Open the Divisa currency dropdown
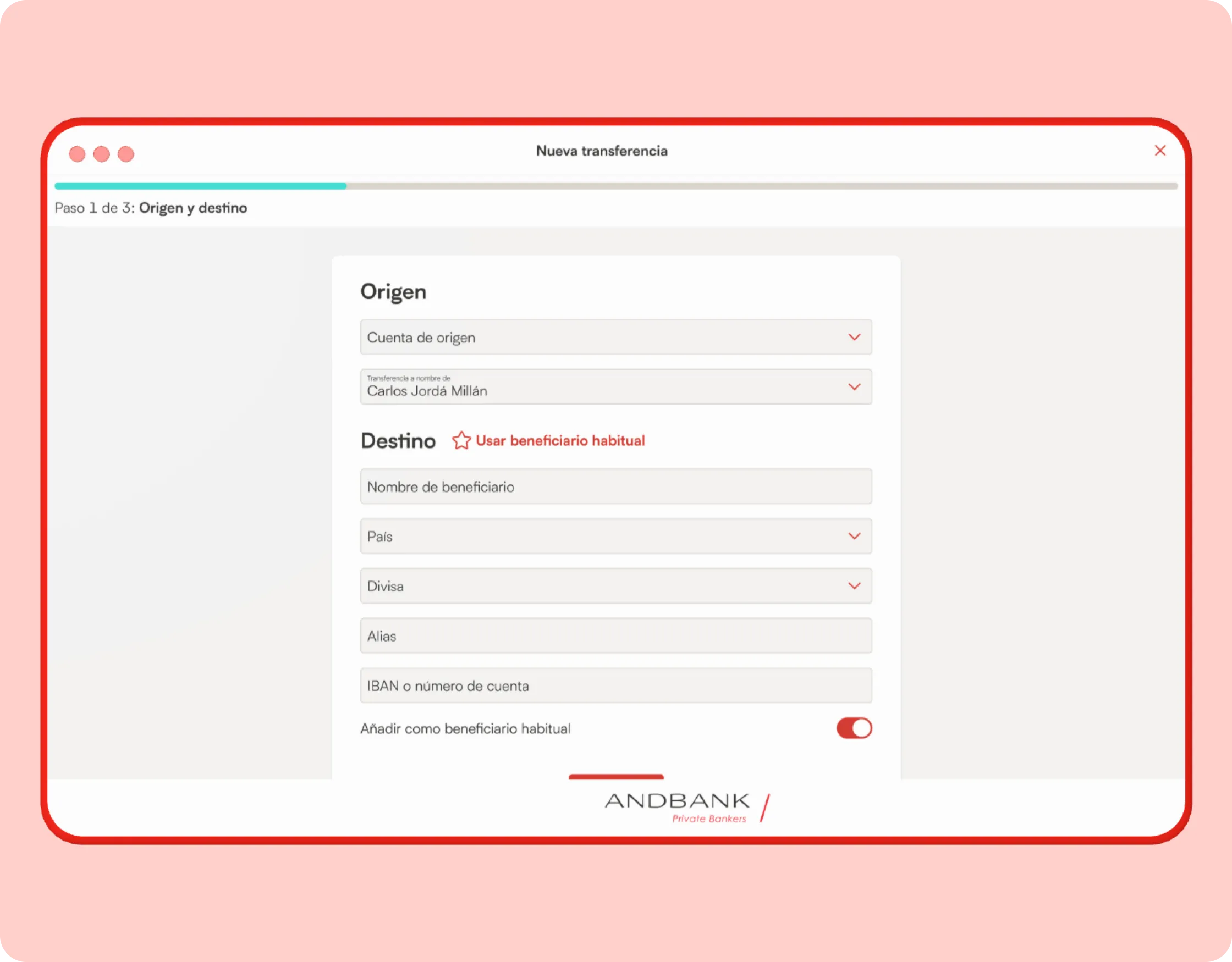The width and height of the screenshot is (1232, 962). [x=615, y=586]
